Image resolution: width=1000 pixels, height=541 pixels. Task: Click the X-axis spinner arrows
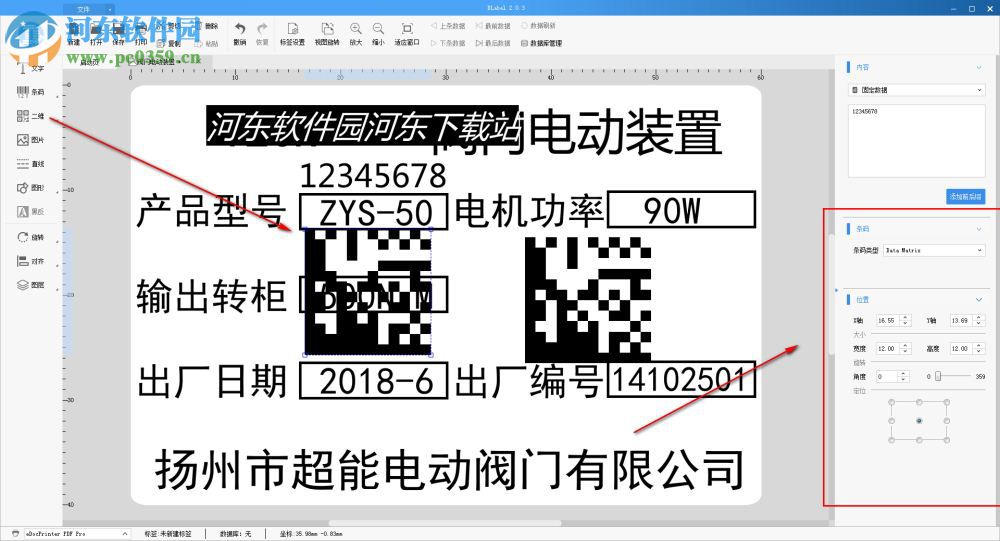coord(905,320)
